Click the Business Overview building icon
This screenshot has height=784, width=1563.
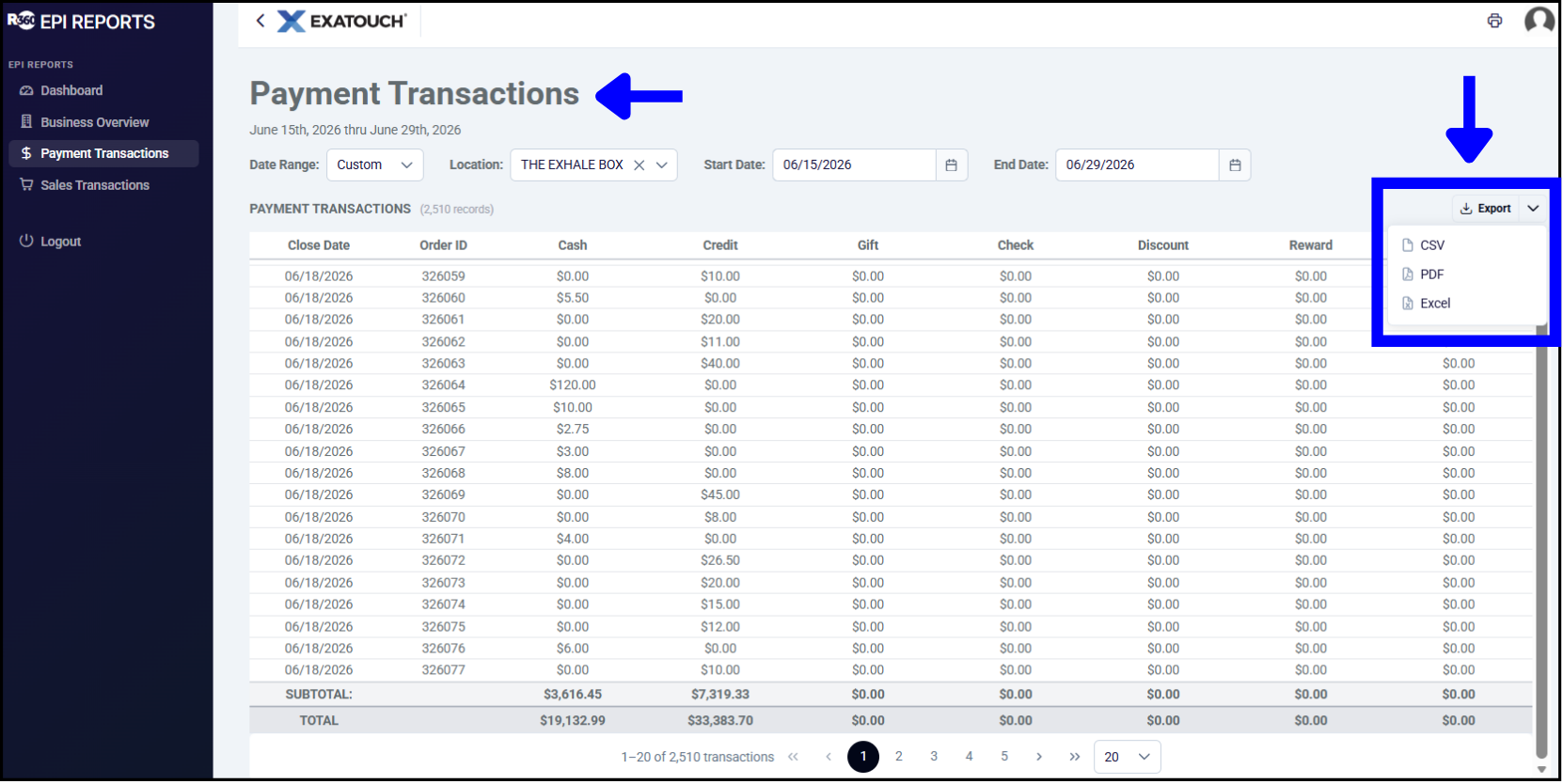pyautogui.click(x=26, y=122)
